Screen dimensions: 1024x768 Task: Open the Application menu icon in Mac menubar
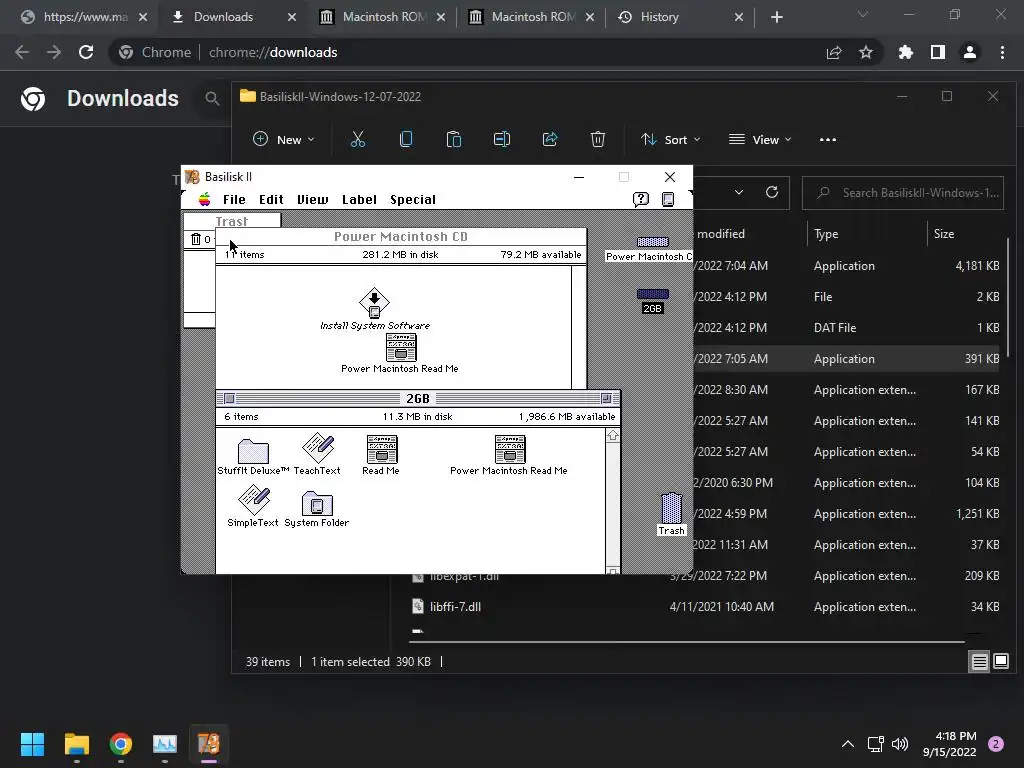coord(667,199)
